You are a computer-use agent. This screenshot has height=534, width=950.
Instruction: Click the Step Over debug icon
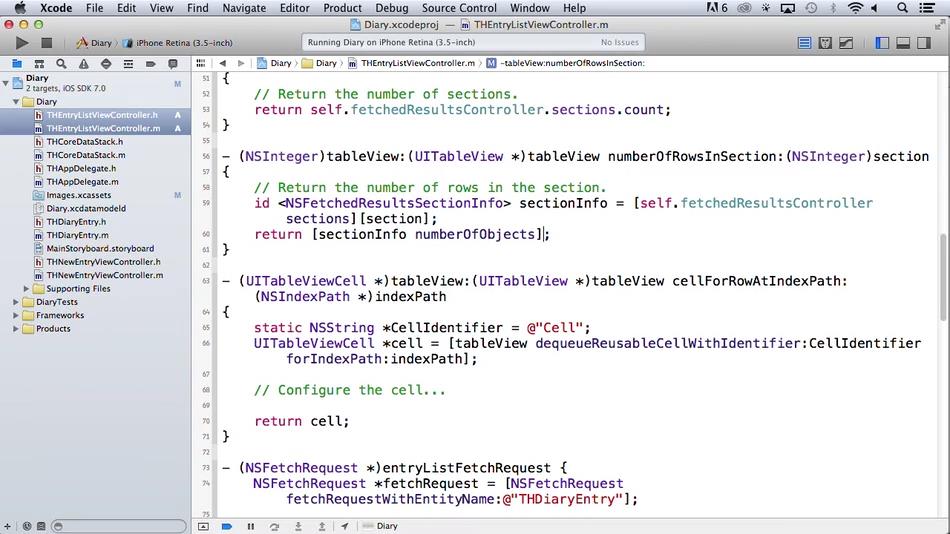274,526
